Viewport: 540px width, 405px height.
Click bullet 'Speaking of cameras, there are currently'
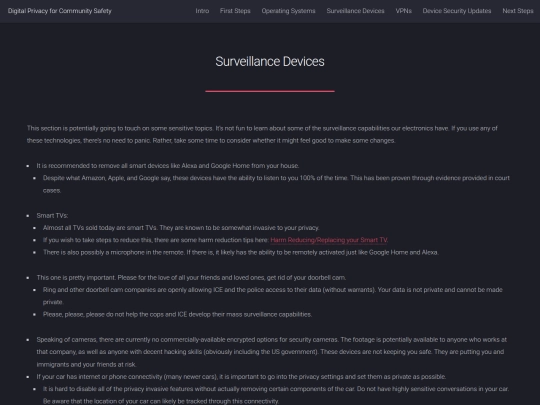click(272, 352)
